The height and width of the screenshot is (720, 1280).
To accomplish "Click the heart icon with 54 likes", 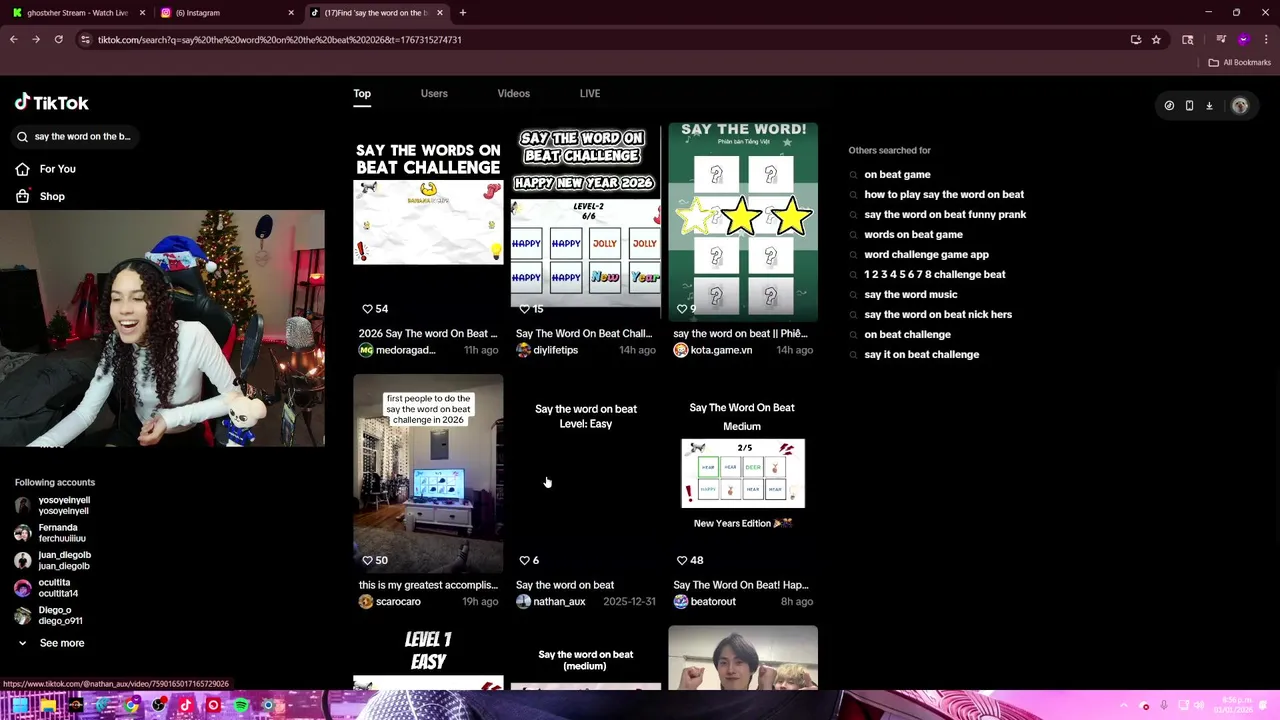I will tap(367, 309).
